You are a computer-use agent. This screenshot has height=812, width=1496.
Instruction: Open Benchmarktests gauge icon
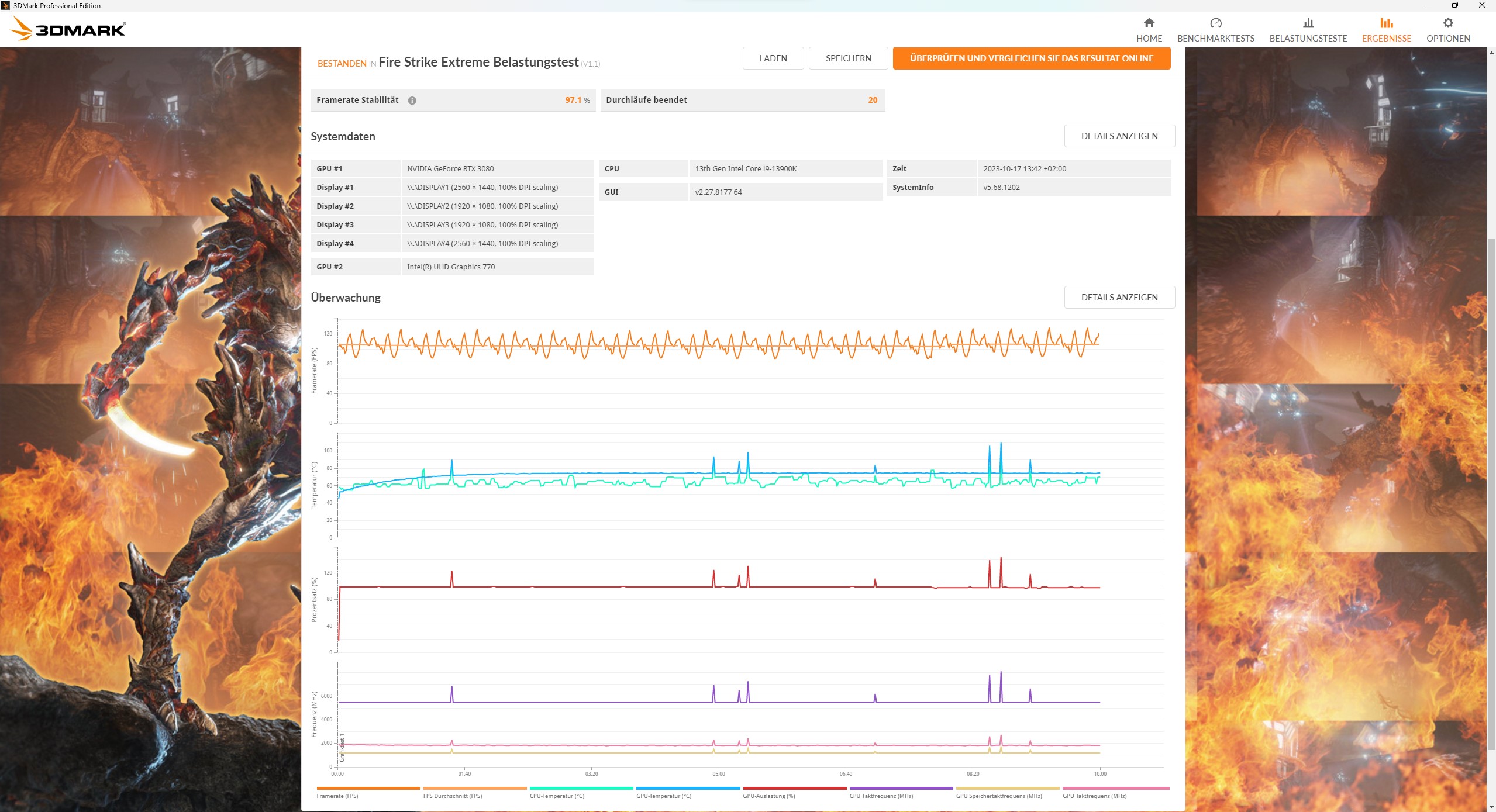coord(1215,23)
